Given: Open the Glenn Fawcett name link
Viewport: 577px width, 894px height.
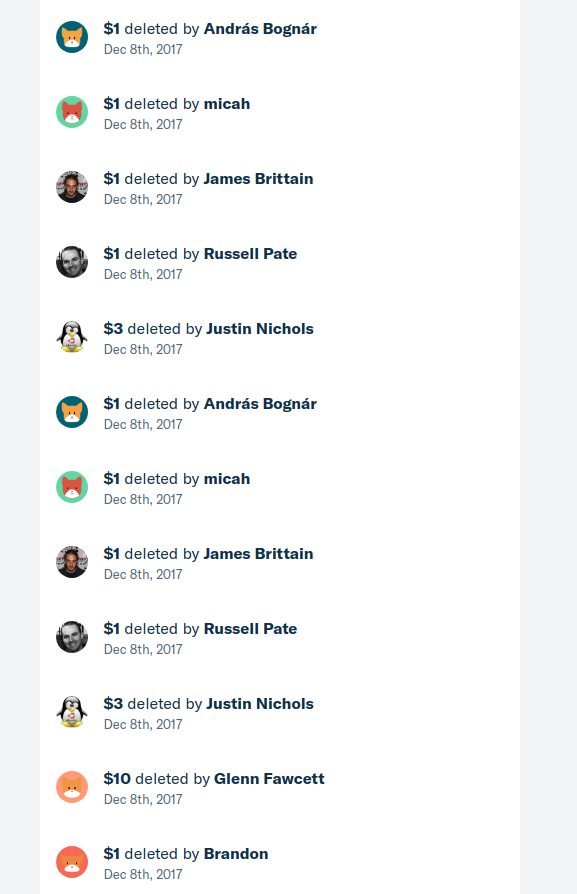Looking at the screenshot, I should (269, 779).
